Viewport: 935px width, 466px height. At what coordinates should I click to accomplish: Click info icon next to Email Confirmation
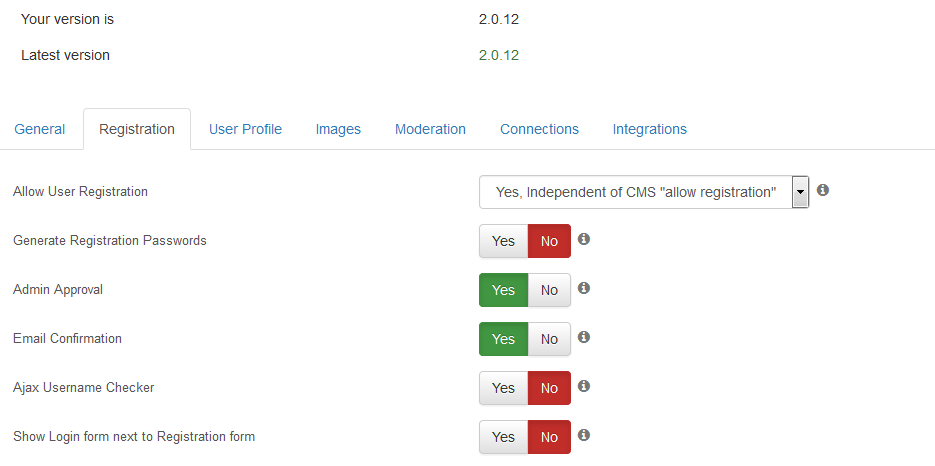(584, 337)
